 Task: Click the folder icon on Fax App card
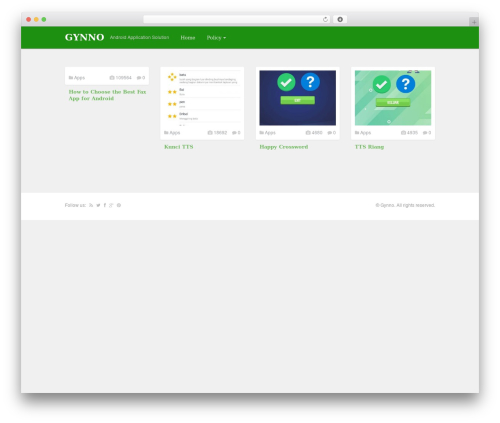pos(71,78)
